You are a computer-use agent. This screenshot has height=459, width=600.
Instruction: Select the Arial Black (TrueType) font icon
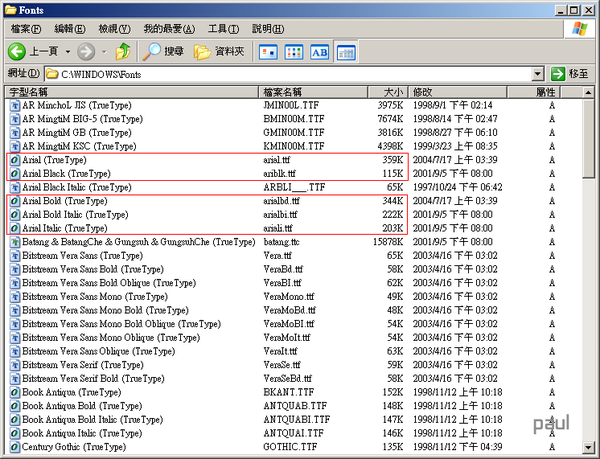point(15,174)
